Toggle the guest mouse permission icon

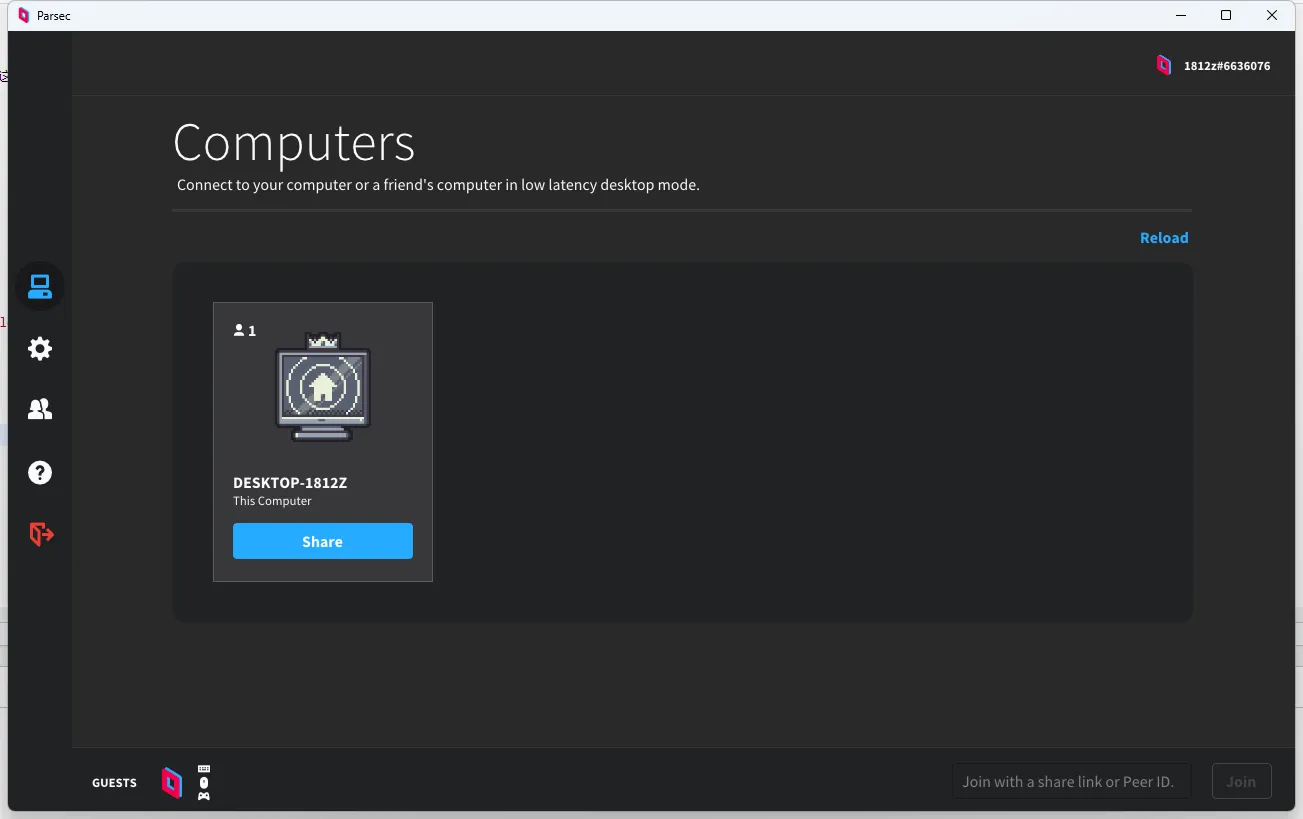(204, 782)
